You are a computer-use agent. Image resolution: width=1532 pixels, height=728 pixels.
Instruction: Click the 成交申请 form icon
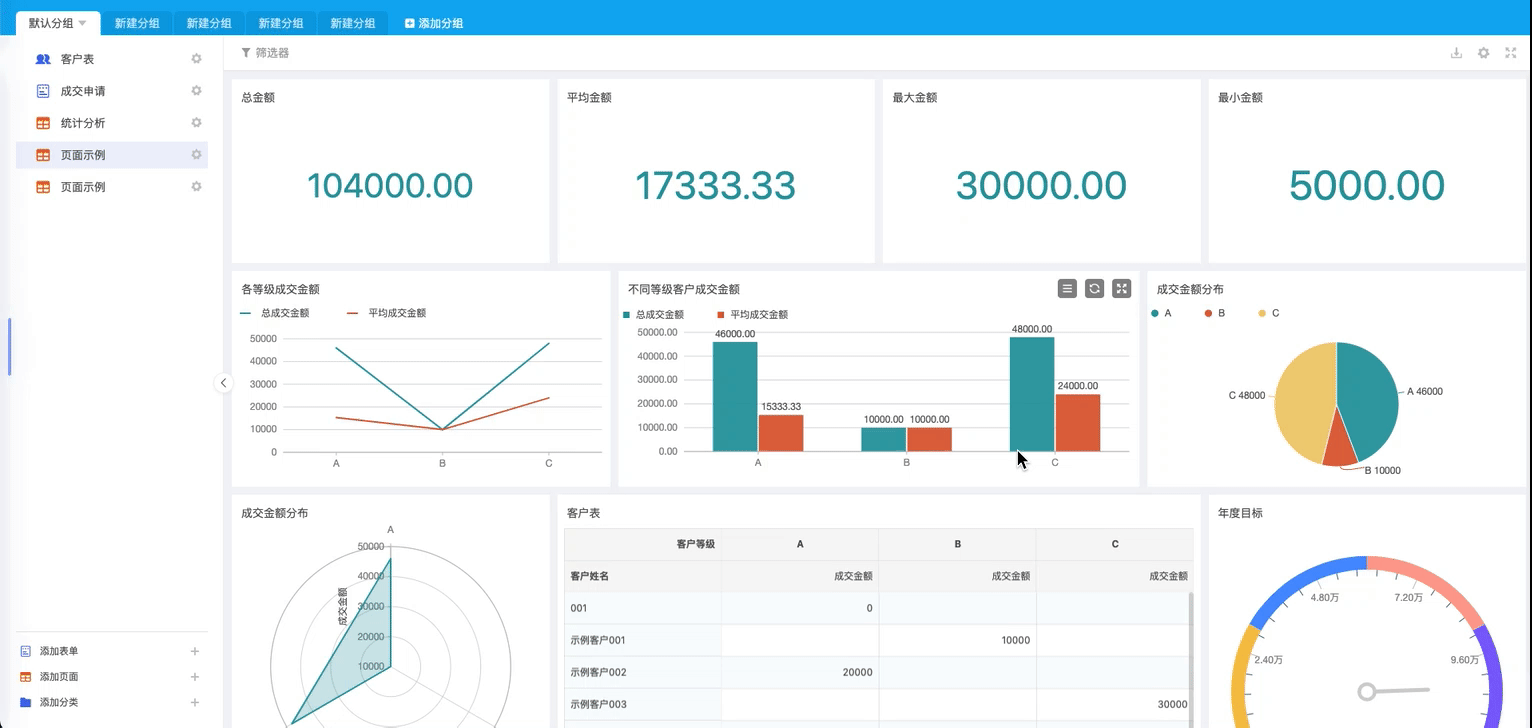click(x=43, y=91)
